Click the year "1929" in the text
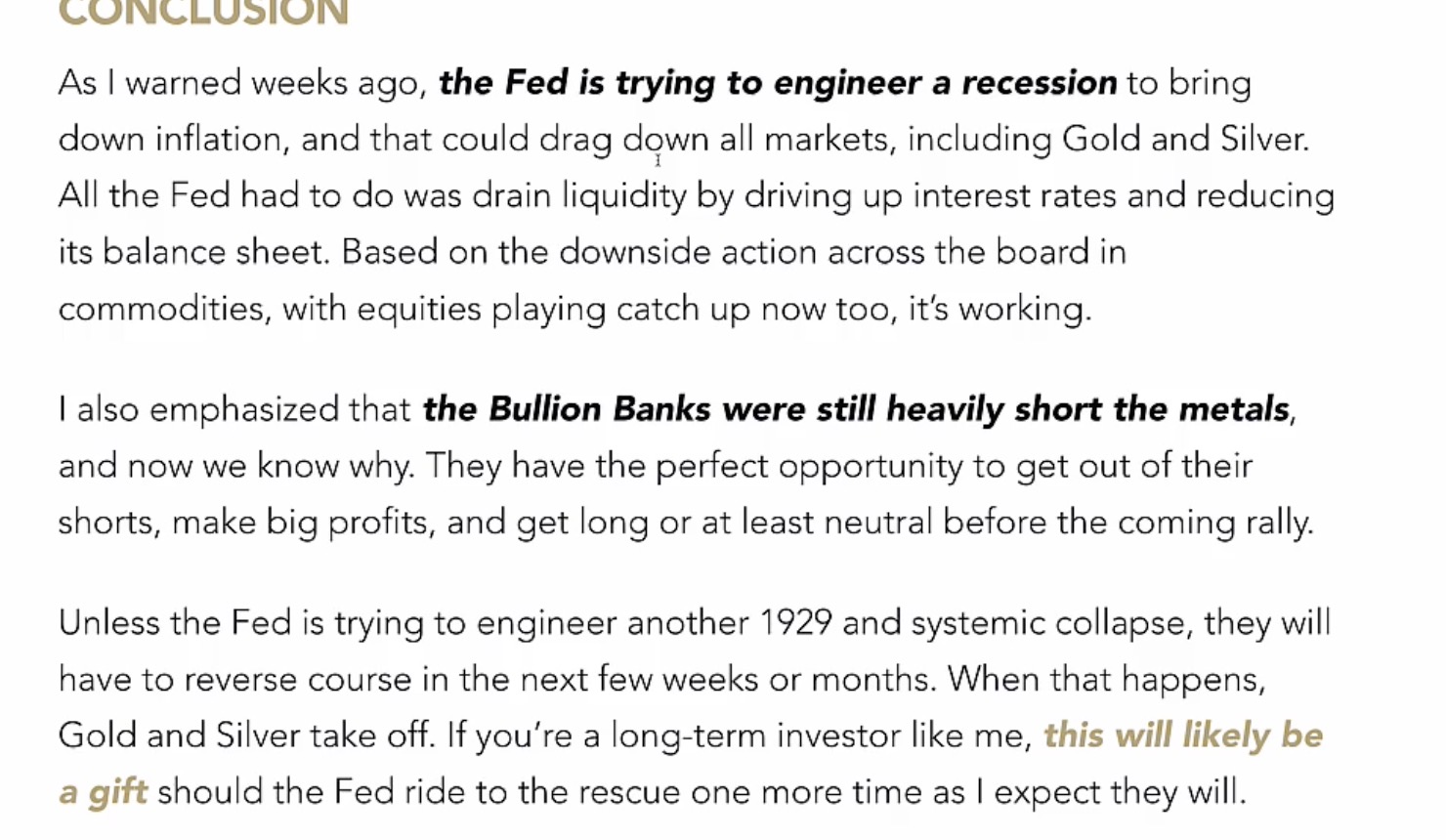Screen dimensions: 1446x840 coord(795,623)
